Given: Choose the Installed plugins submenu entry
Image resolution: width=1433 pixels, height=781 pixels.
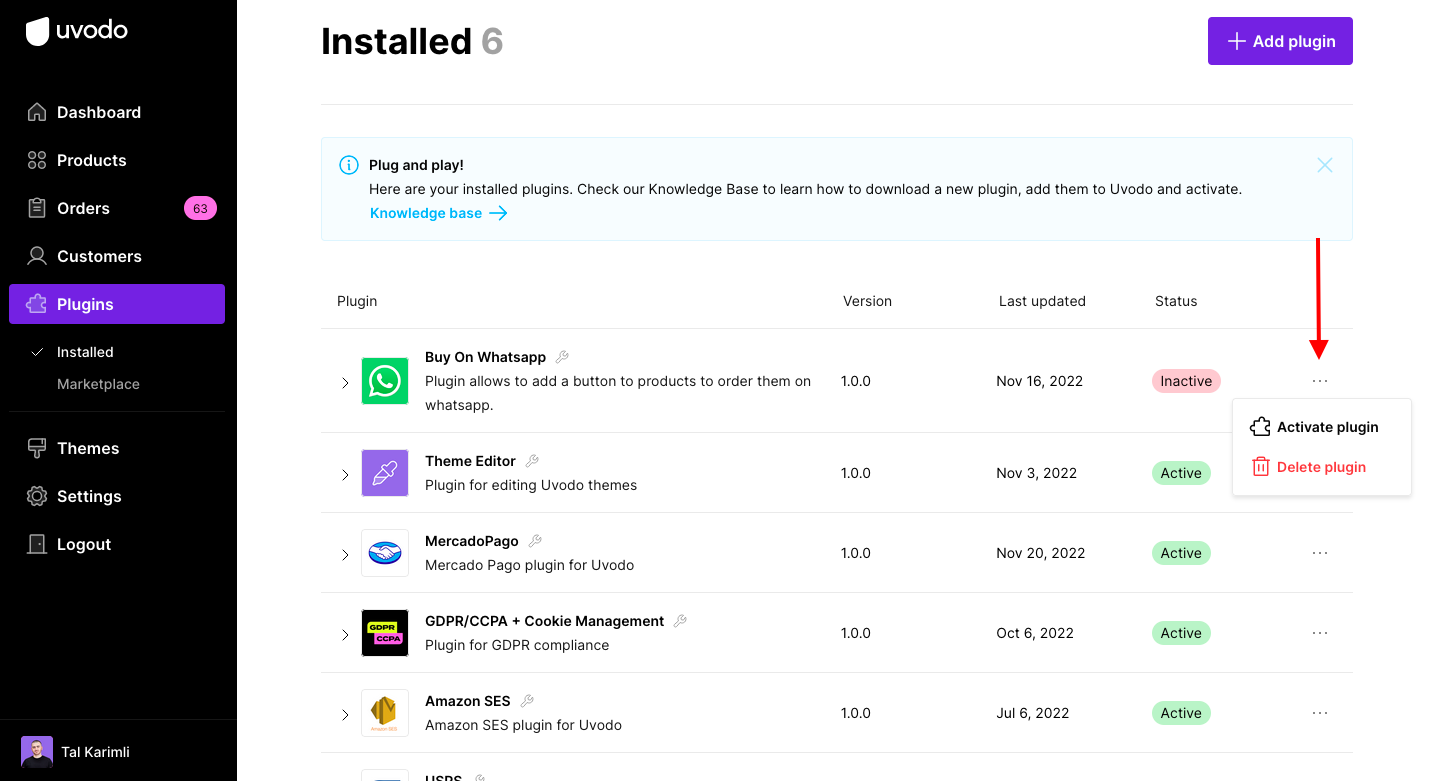Looking at the screenshot, I should point(85,352).
